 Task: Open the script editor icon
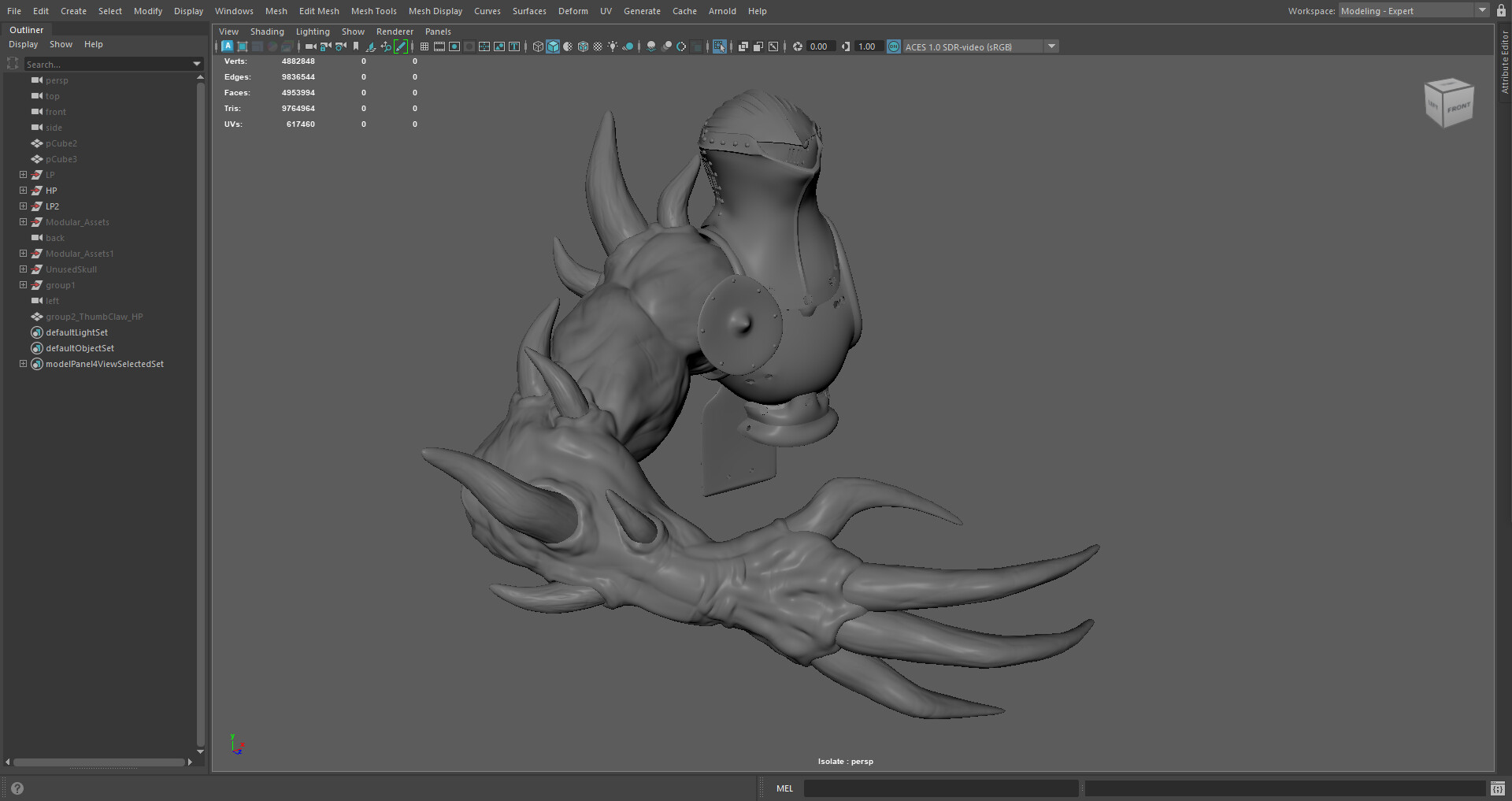(x=1497, y=788)
